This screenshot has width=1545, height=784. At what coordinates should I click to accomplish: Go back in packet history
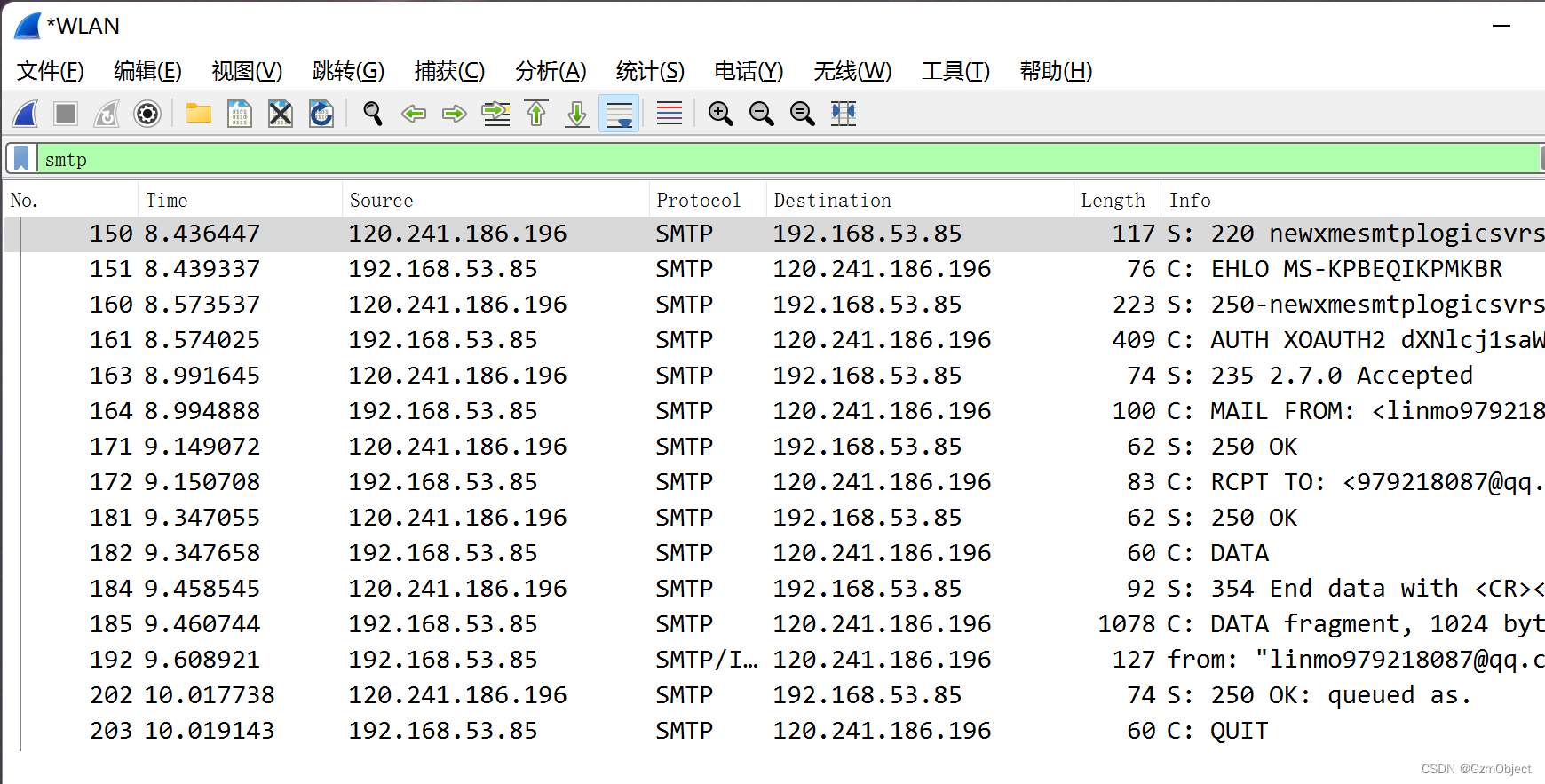pos(414,114)
